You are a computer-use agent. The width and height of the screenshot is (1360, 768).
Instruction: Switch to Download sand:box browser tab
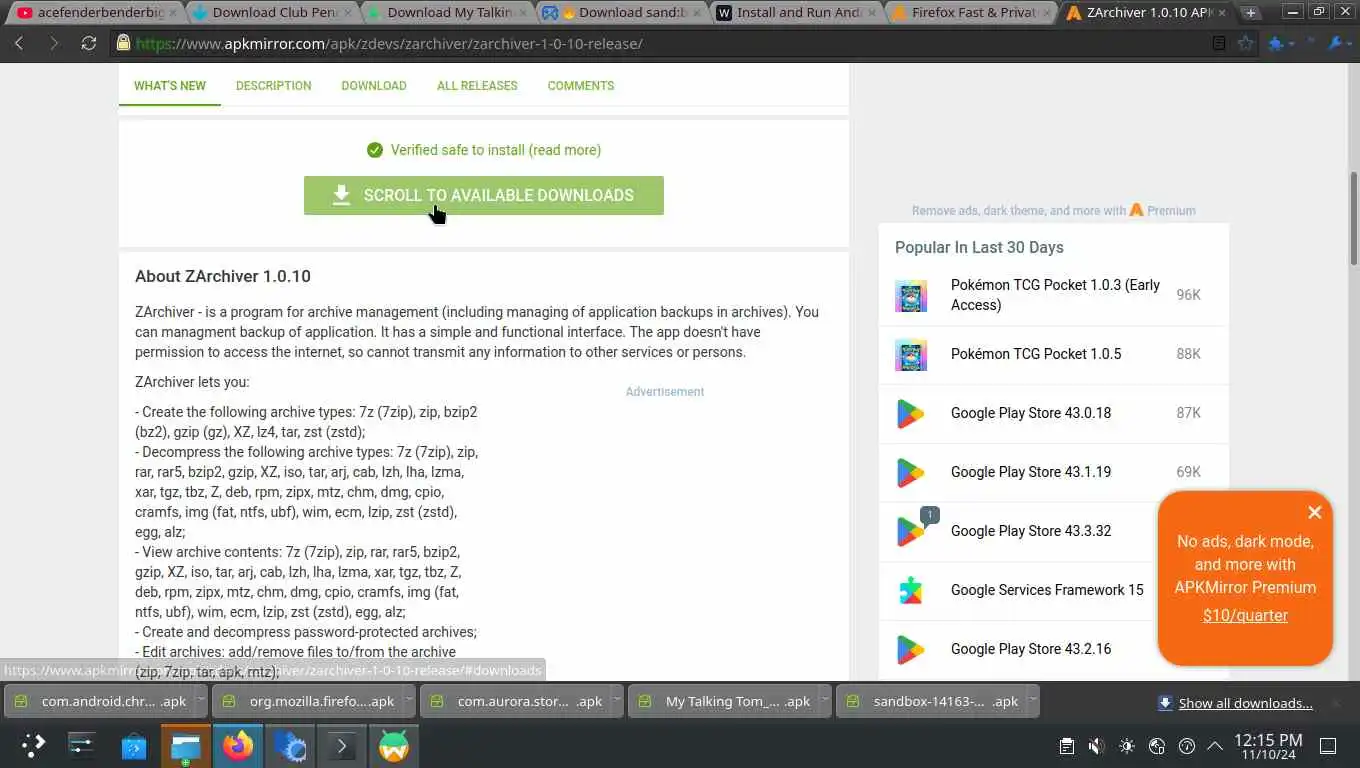[x=623, y=13]
